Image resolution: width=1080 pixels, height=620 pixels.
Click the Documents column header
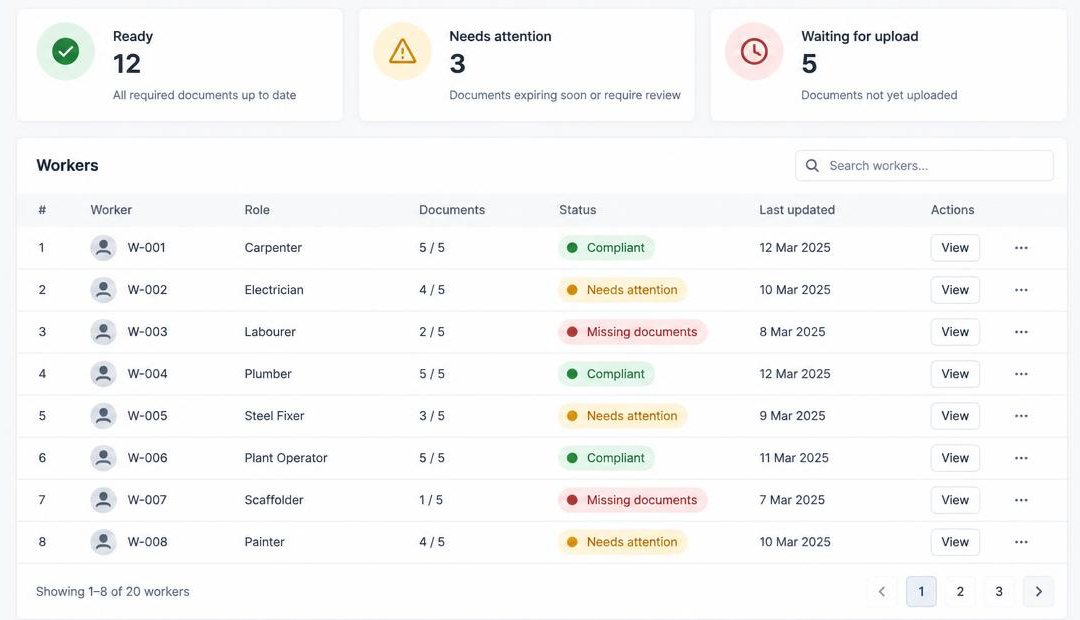(x=452, y=210)
